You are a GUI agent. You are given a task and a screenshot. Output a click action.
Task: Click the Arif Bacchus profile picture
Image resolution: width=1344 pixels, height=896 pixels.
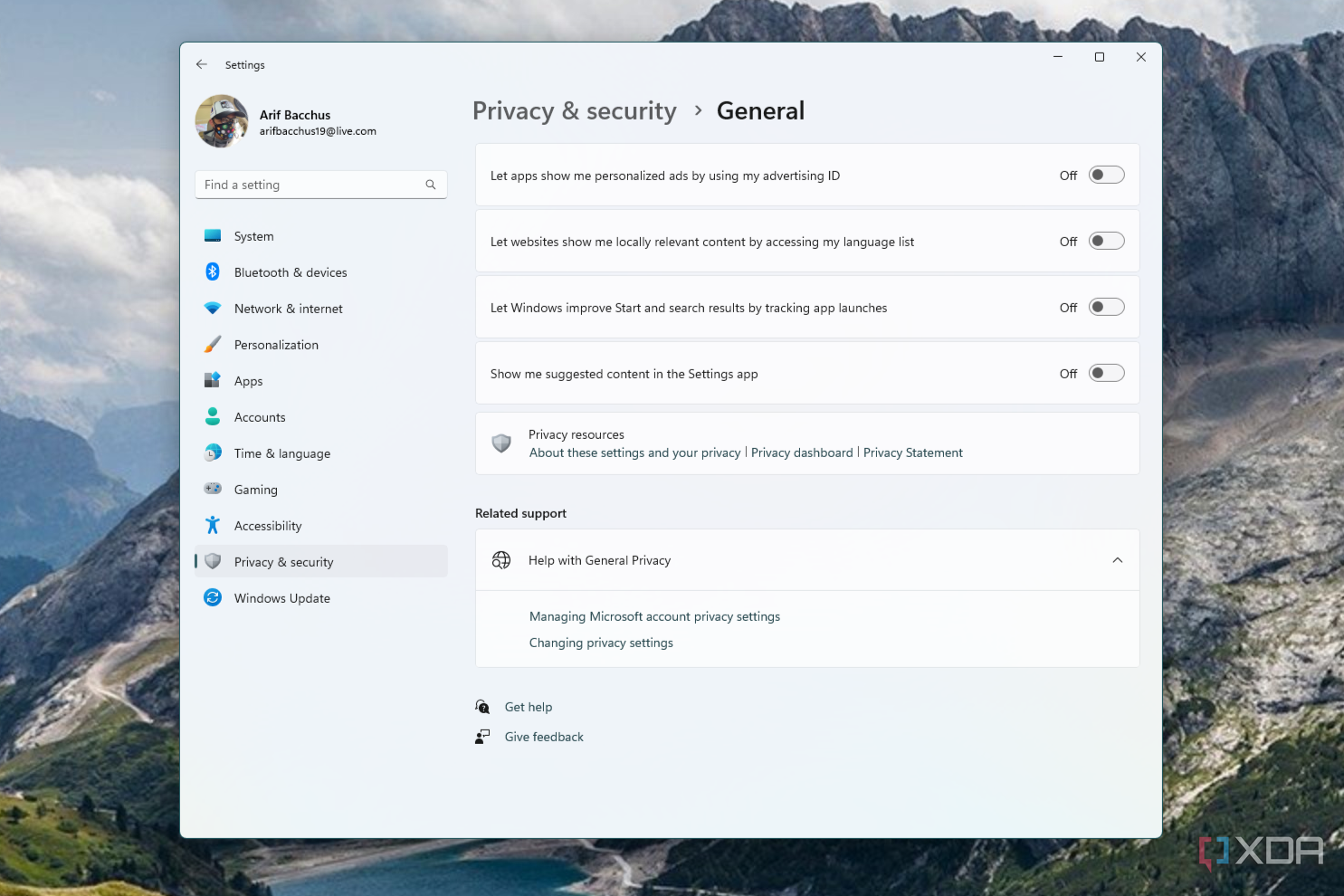point(222,121)
